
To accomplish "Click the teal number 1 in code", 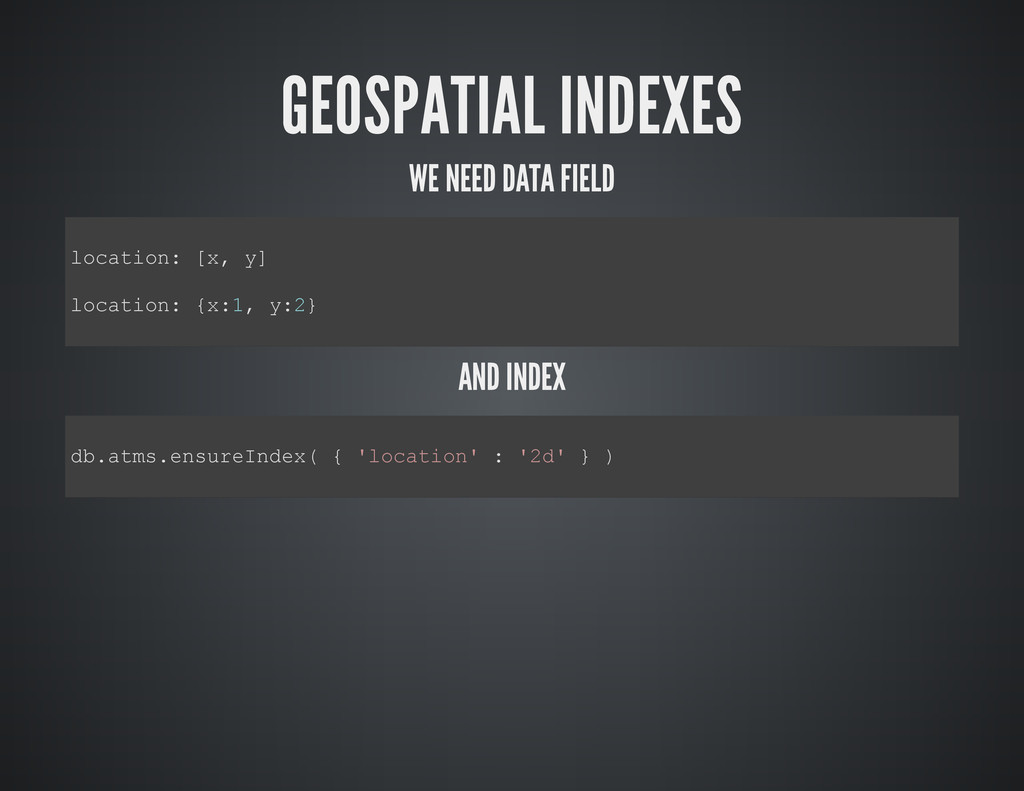I will tap(237, 305).
